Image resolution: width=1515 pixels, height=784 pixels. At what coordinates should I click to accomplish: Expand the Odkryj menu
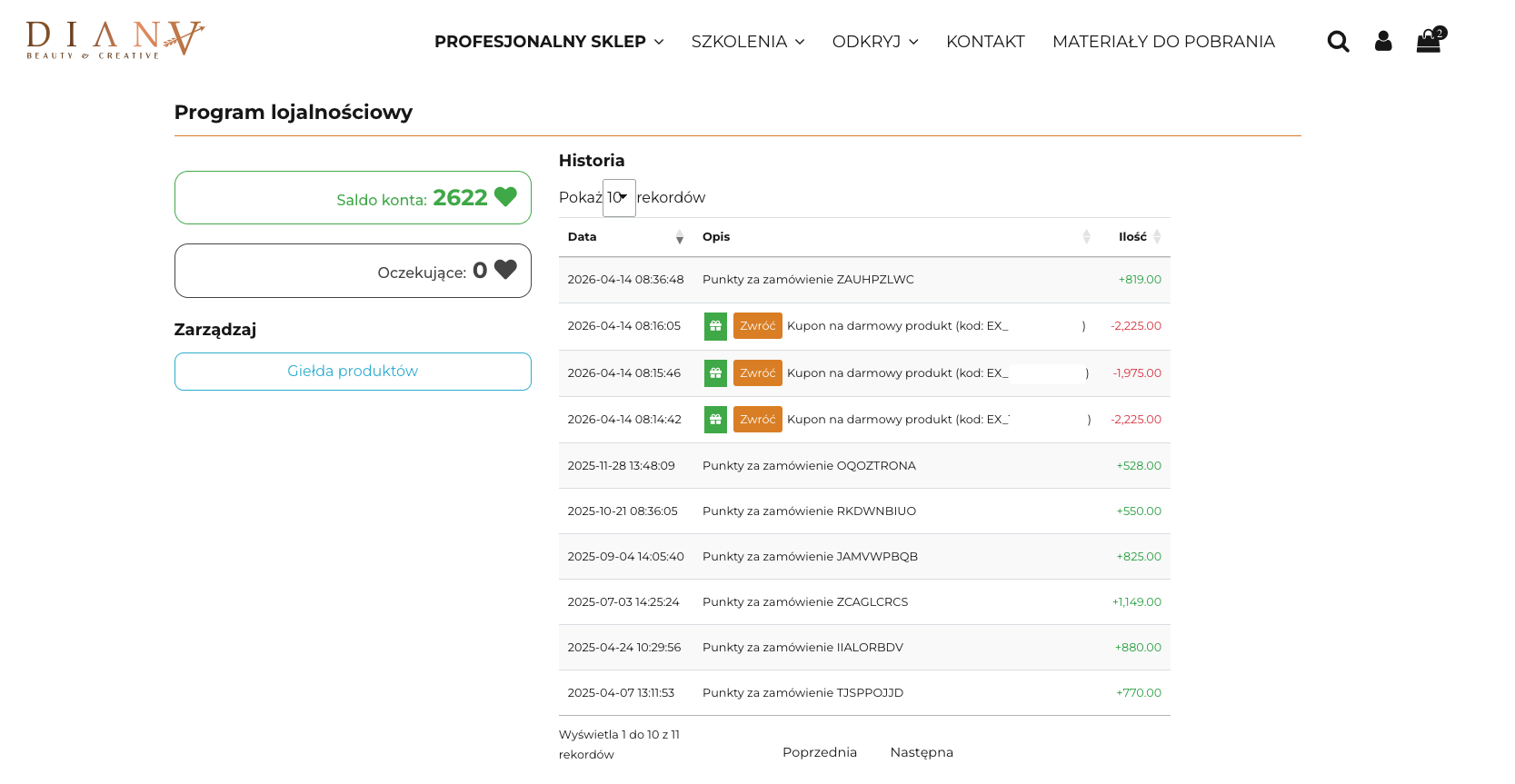click(x=875, y=42)
